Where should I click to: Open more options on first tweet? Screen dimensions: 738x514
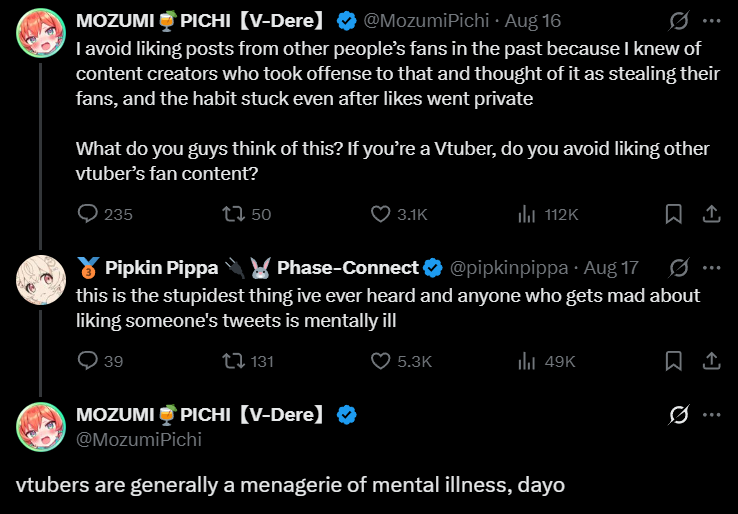(711, 21)
